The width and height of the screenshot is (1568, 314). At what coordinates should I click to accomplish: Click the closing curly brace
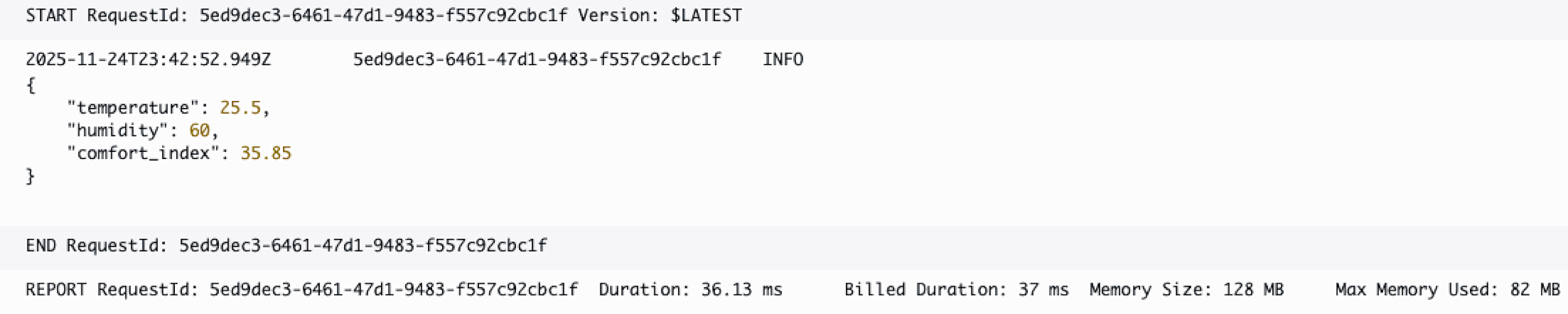click(x=31, y=176)
